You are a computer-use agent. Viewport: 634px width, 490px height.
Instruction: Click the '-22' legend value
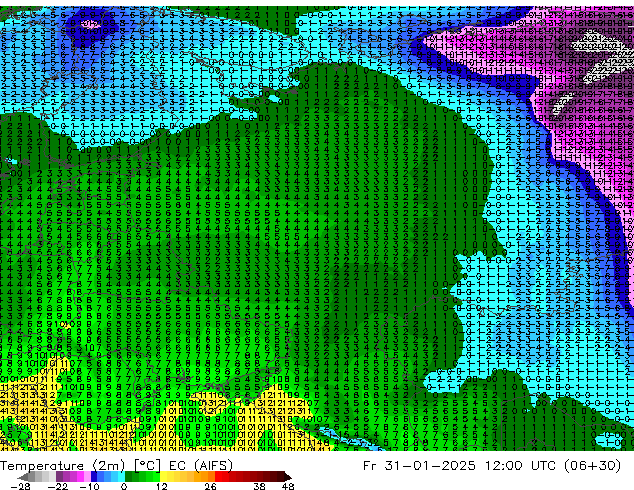57,486
